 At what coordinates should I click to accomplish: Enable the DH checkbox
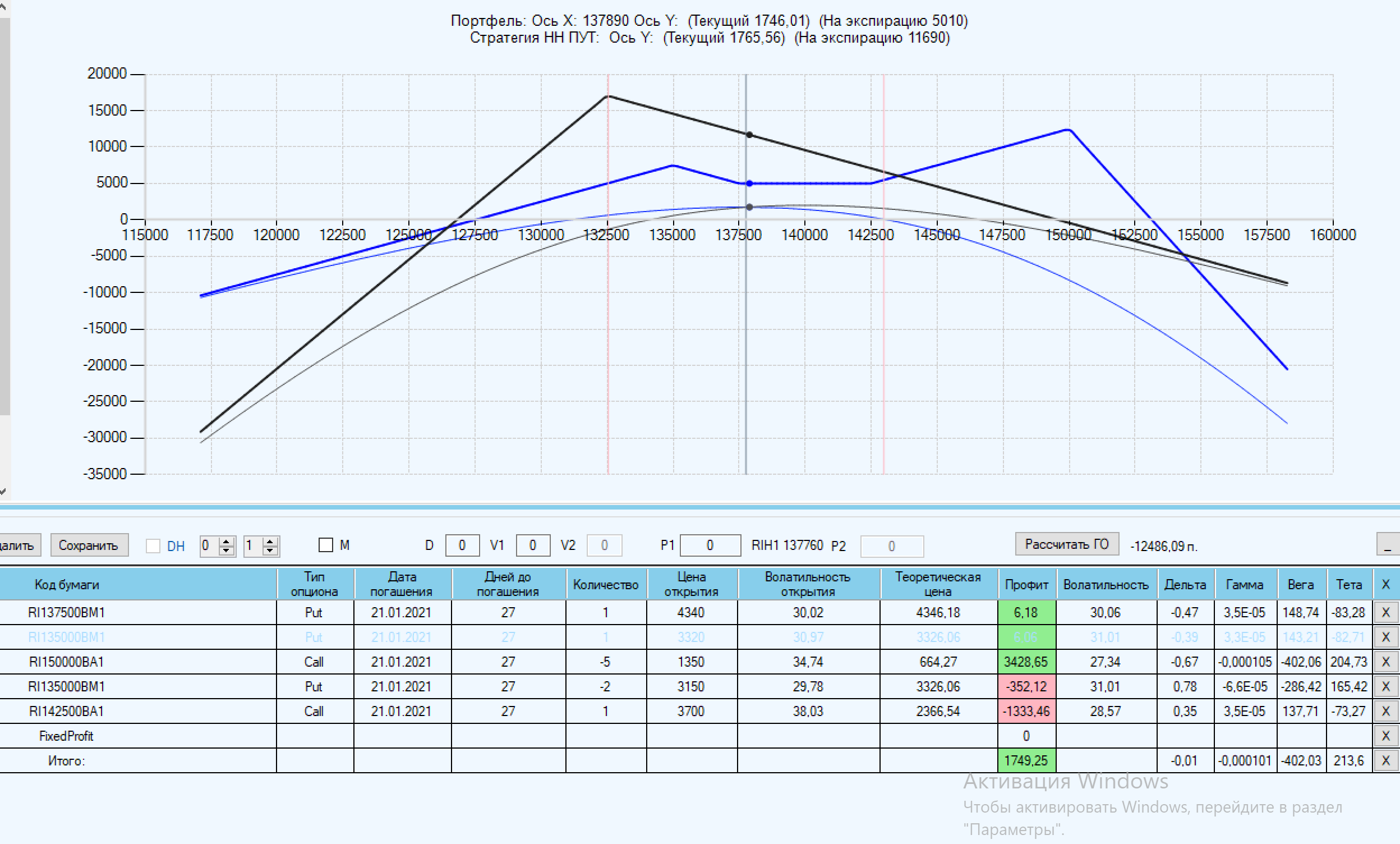[153, 545]
